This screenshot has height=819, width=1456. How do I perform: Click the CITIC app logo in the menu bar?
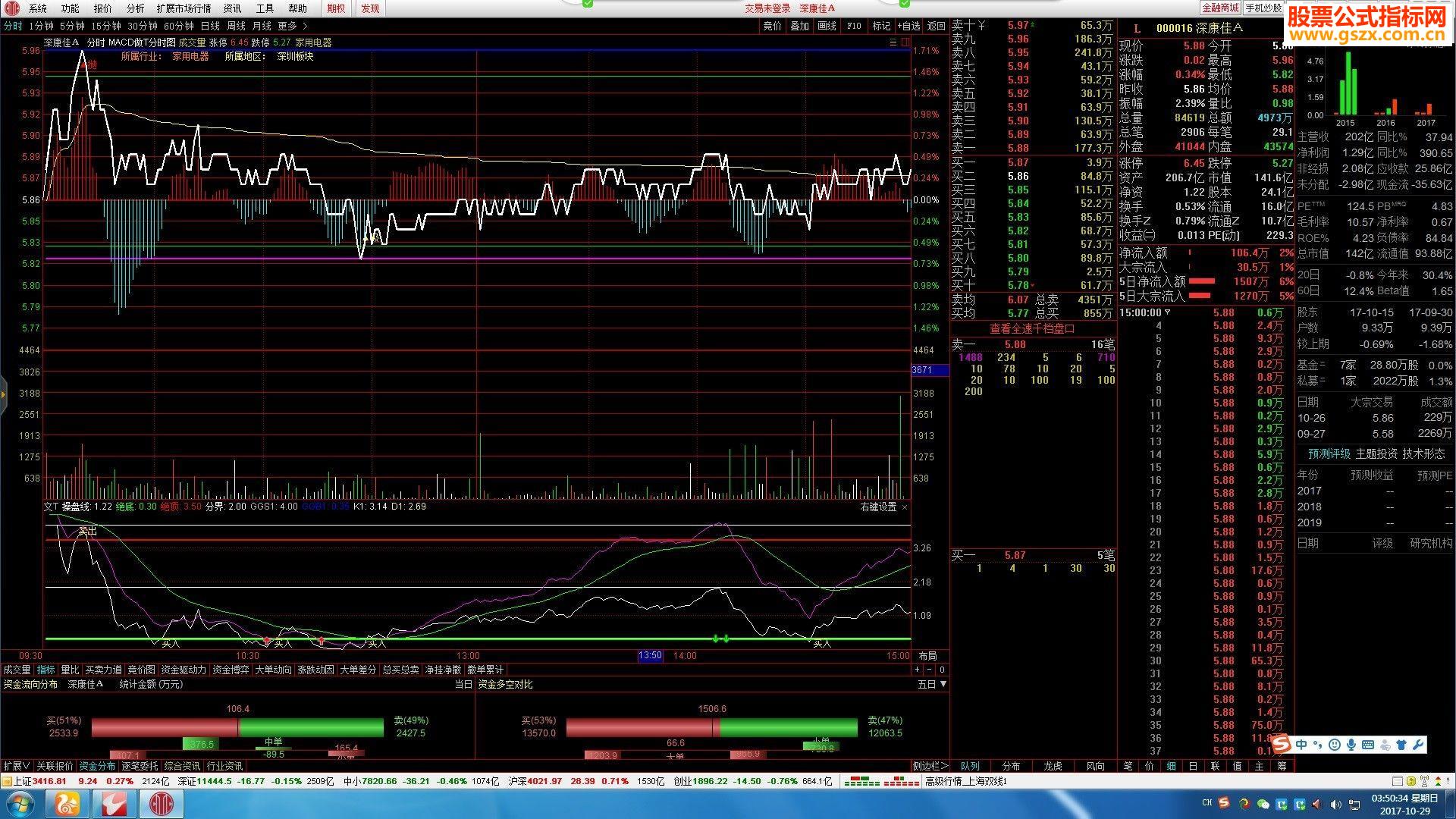11,8
